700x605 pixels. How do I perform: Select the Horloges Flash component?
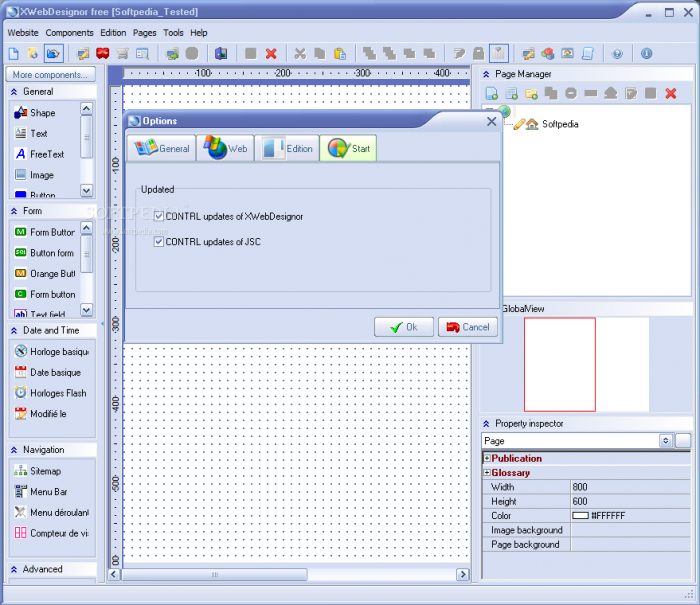click(58, 393)
